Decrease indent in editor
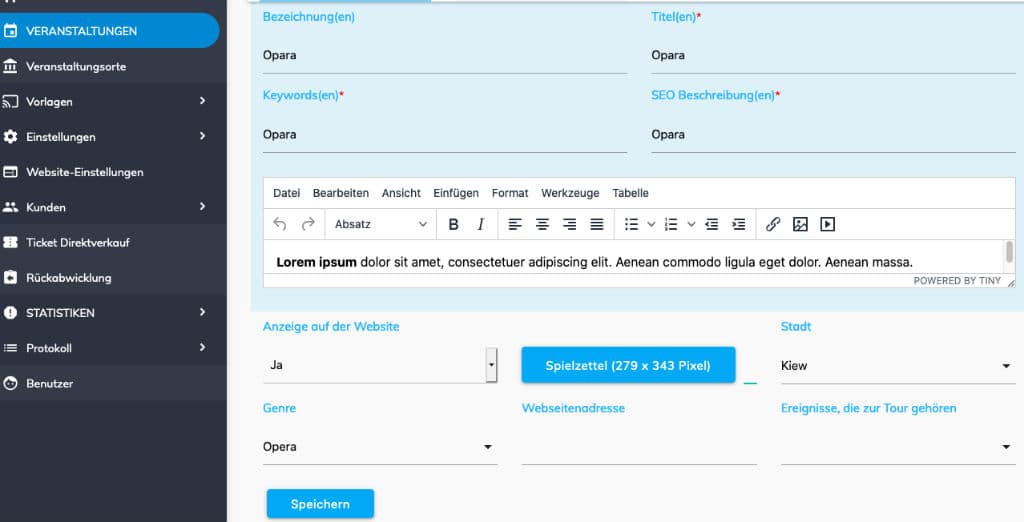 coord(712,224)
